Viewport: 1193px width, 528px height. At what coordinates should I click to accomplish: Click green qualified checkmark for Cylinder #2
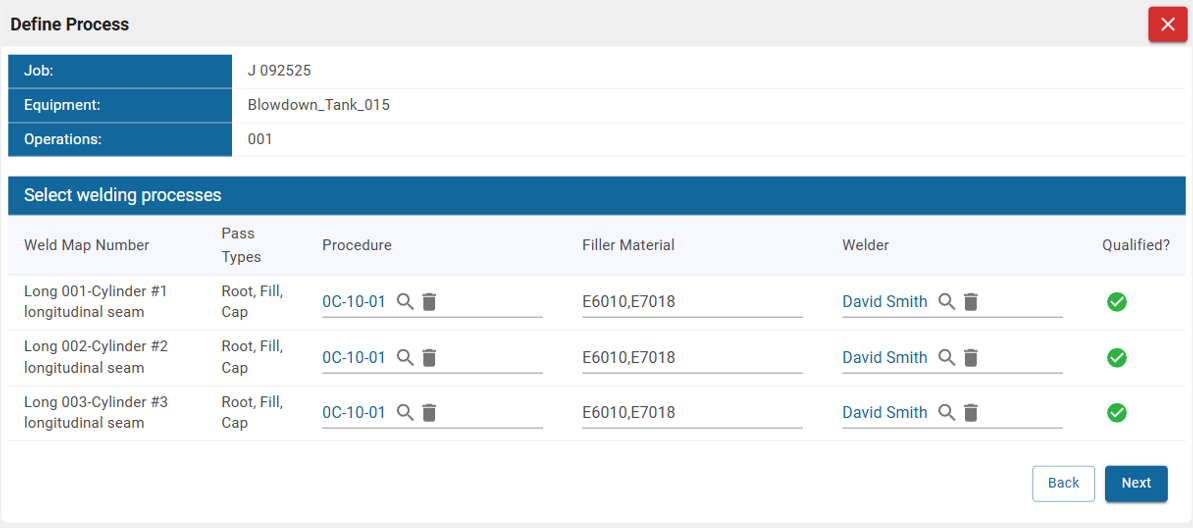1117,357
